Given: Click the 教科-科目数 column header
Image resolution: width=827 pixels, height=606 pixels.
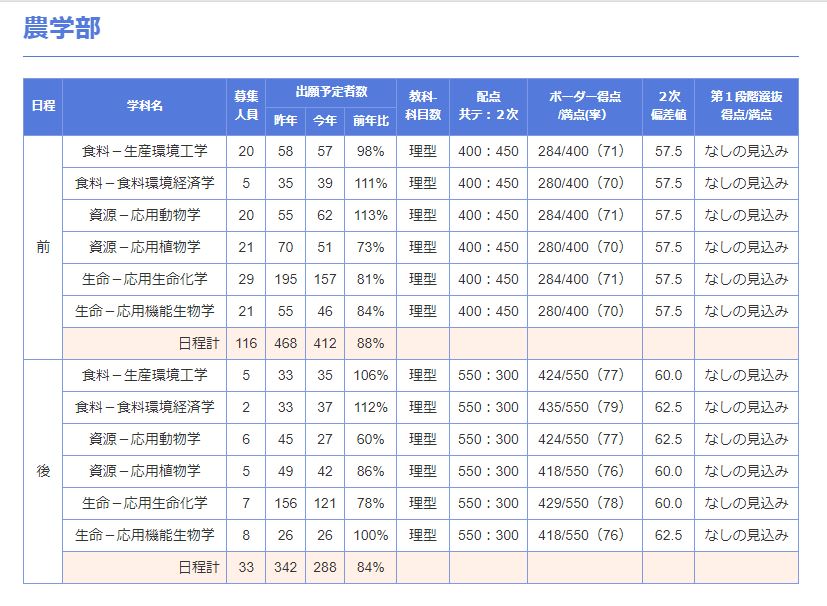Looking at the screenshot, I should (x=423, y=106).
